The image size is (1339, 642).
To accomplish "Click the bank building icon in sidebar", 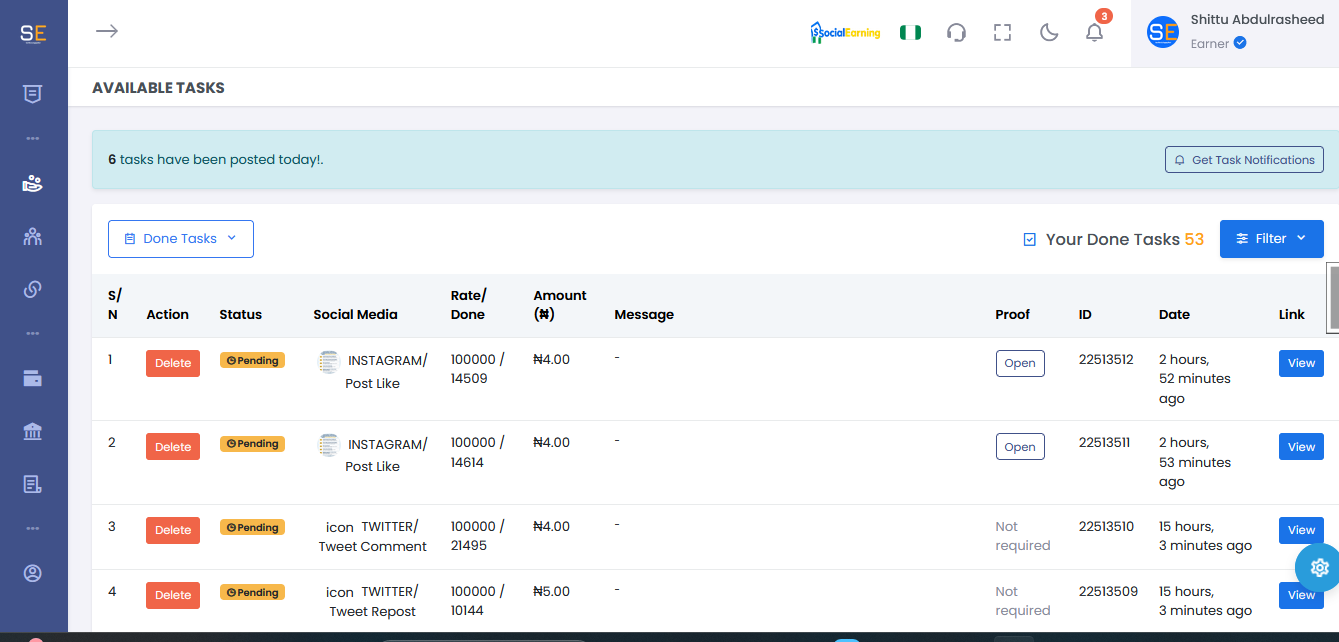I will pyautogui.click(x=33, y=432).
